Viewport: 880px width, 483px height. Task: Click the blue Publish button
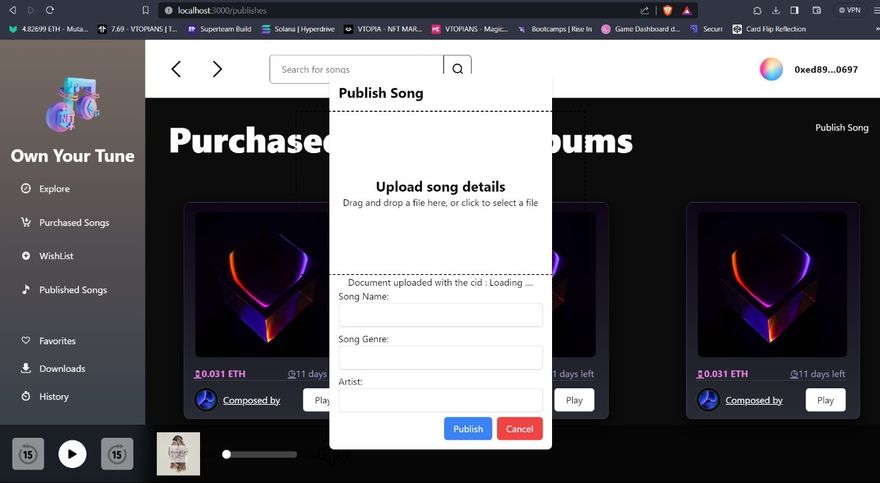468,429
